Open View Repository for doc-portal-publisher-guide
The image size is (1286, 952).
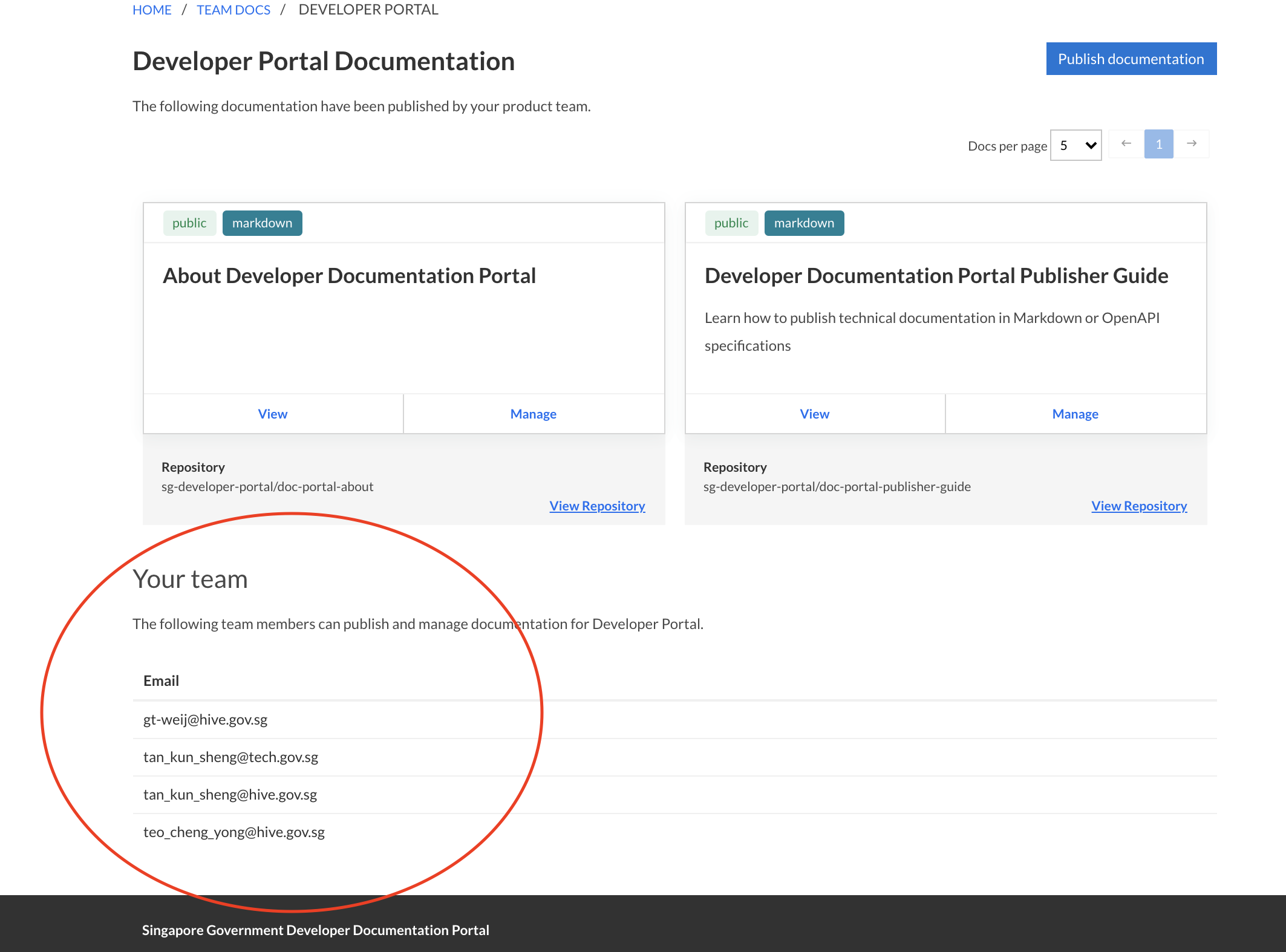pos(1138,506)
